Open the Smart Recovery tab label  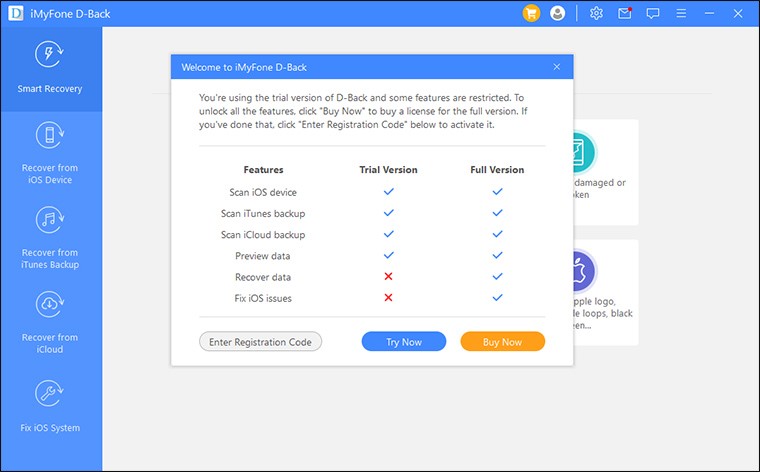50,89
